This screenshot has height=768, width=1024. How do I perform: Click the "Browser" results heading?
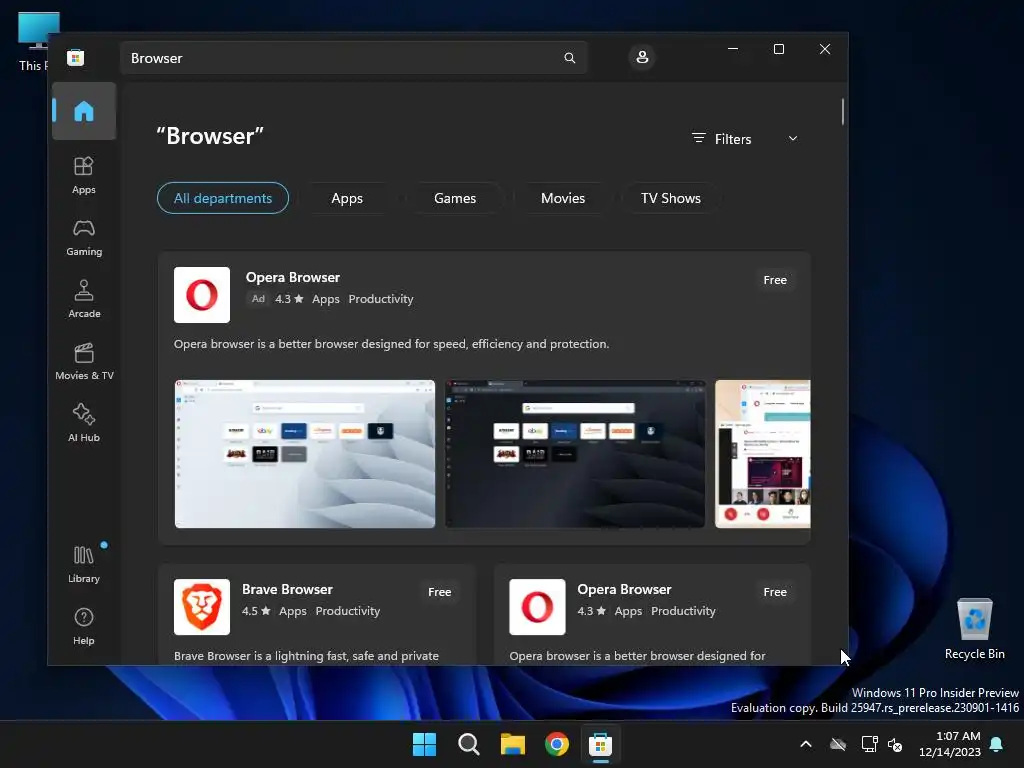pos(210,136)
